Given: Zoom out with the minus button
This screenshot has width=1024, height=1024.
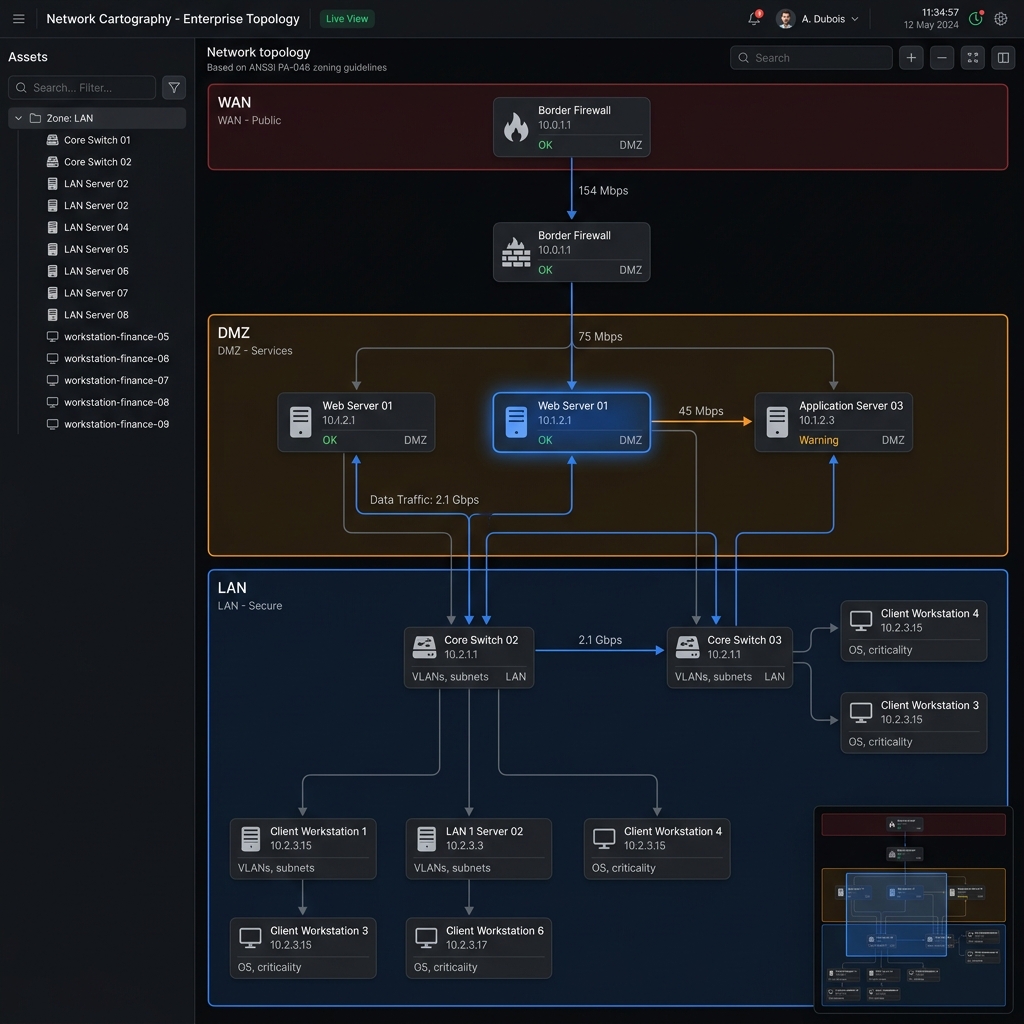Looking at the screenshot, I should pyautogui.click(x=942, y=58).
